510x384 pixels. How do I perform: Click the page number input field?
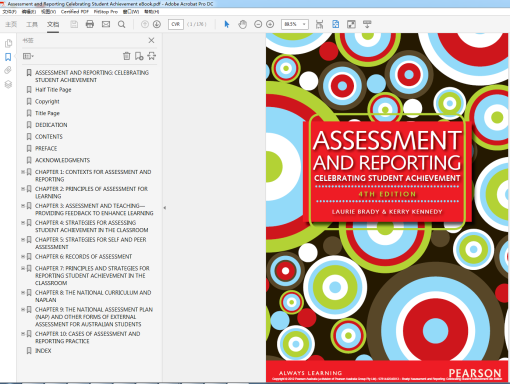pos(176,24)
